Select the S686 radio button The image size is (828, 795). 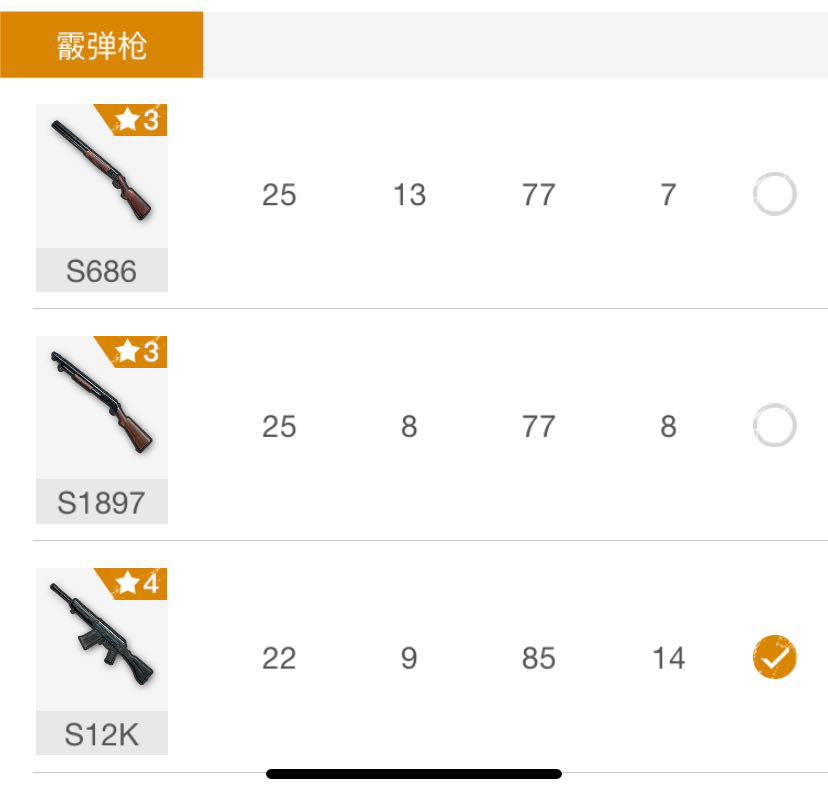pyautogui.click(x=774, y=194)
